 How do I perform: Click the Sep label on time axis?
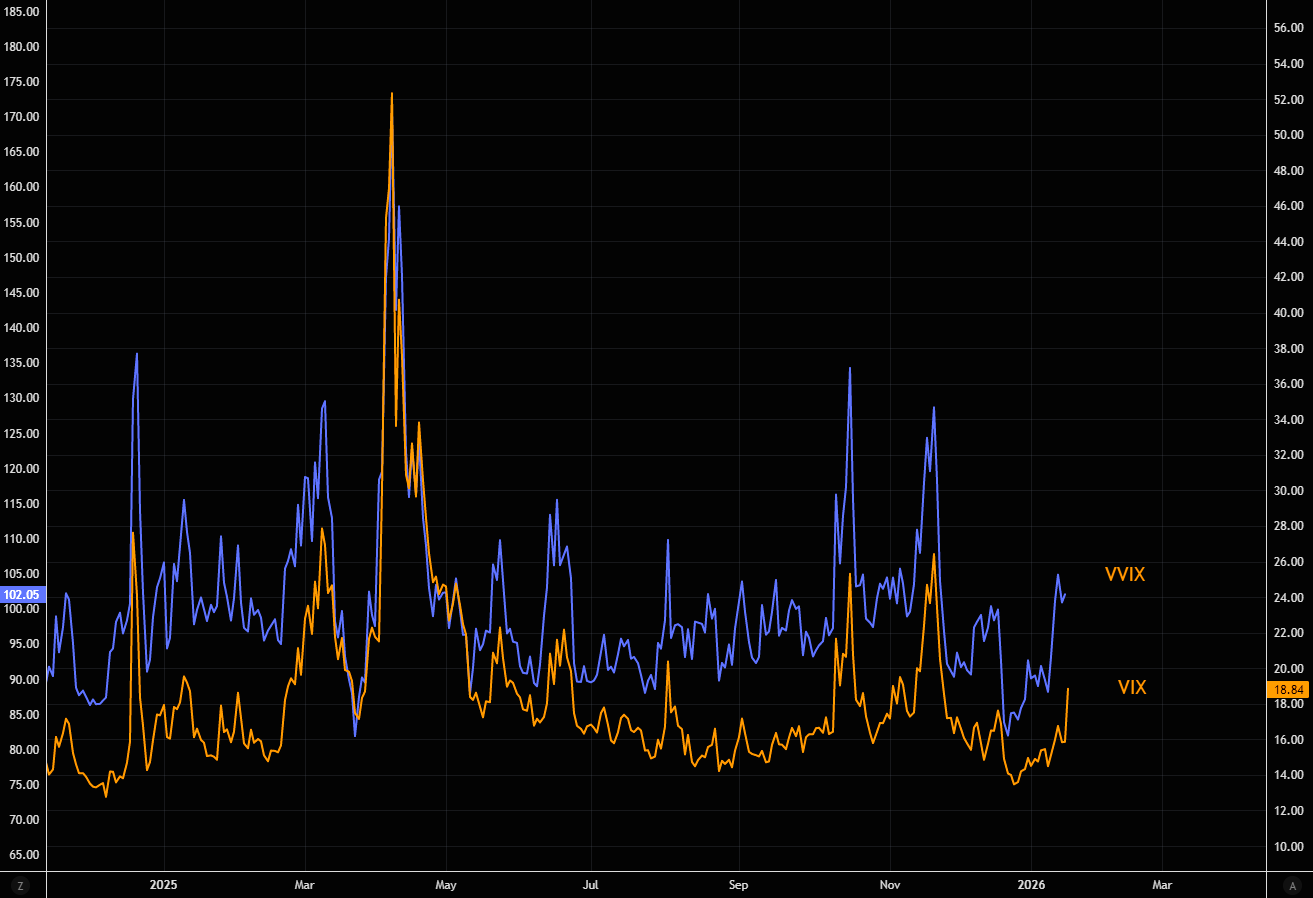click(x=738, y=885)
